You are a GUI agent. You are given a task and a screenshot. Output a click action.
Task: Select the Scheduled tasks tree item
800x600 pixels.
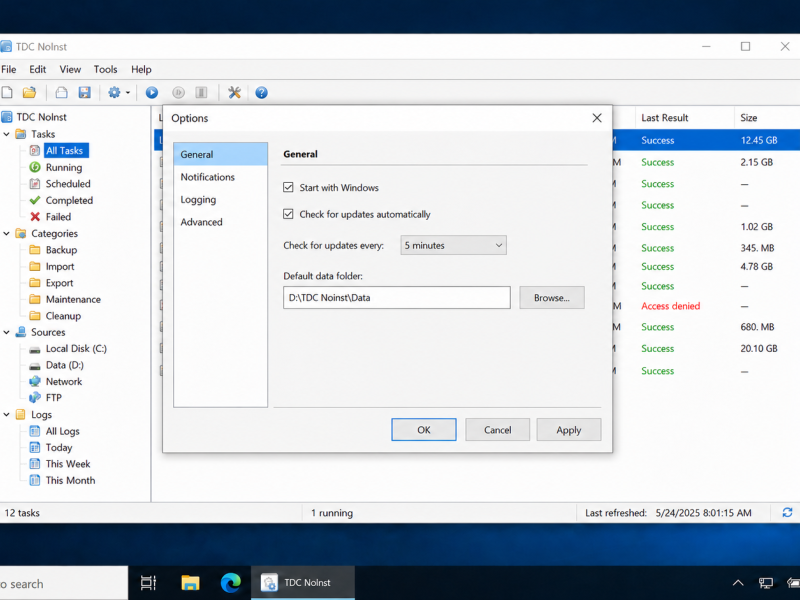coord(67,184)
